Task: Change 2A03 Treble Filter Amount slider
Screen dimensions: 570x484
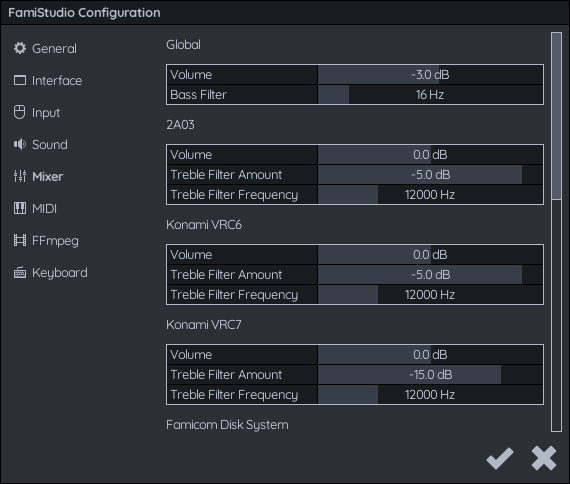Action: tap(430, 175)
